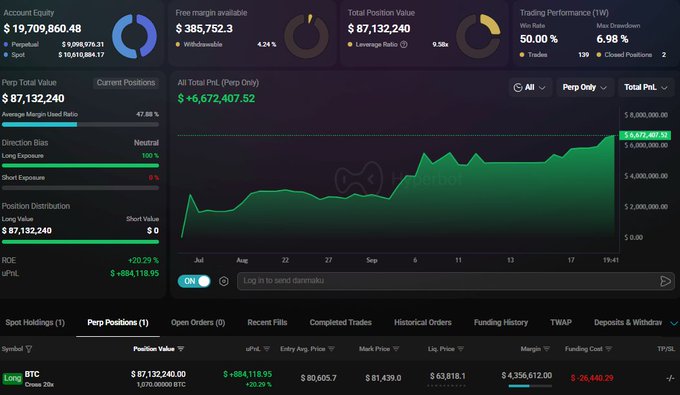
Task: Click the BTC margin usage bar
Action: coord(530,386)
